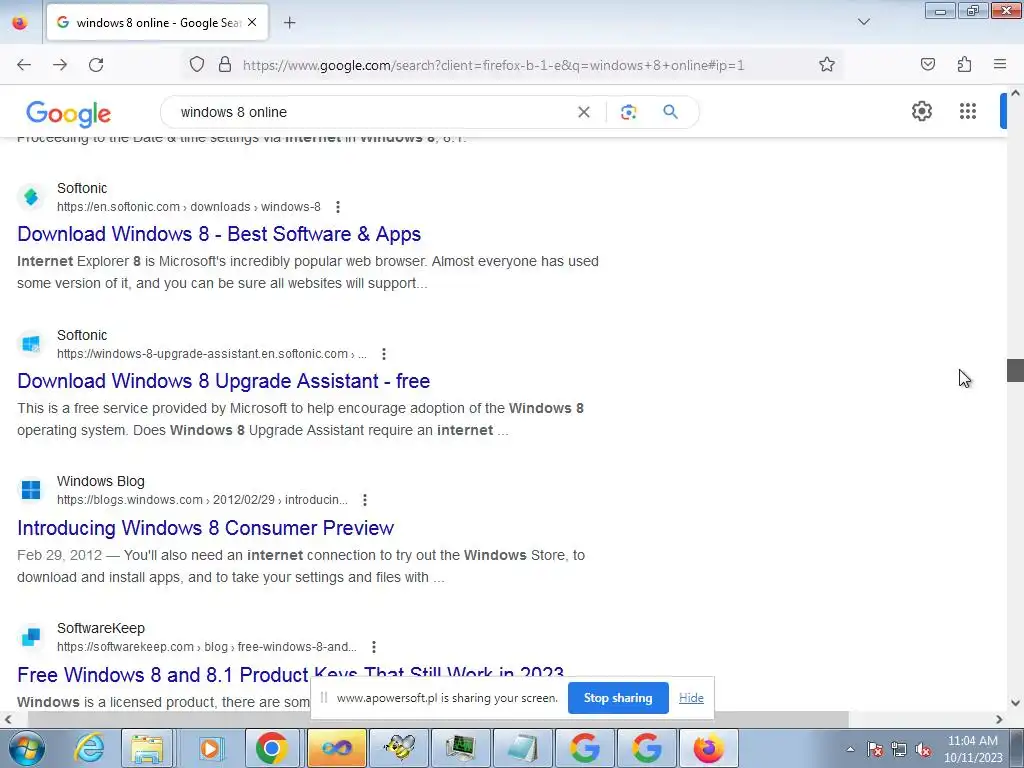List all tabs dropdown arrow

point(863,22)
